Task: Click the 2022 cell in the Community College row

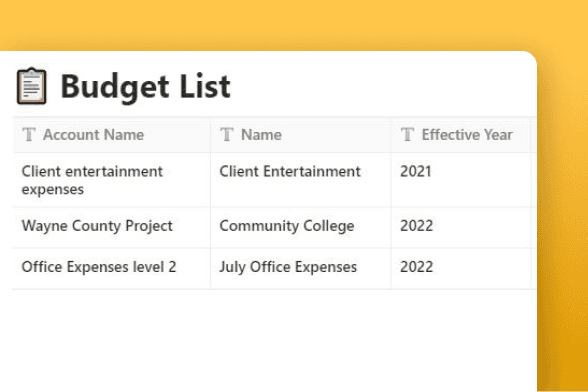Action: (x=461, y=227)
